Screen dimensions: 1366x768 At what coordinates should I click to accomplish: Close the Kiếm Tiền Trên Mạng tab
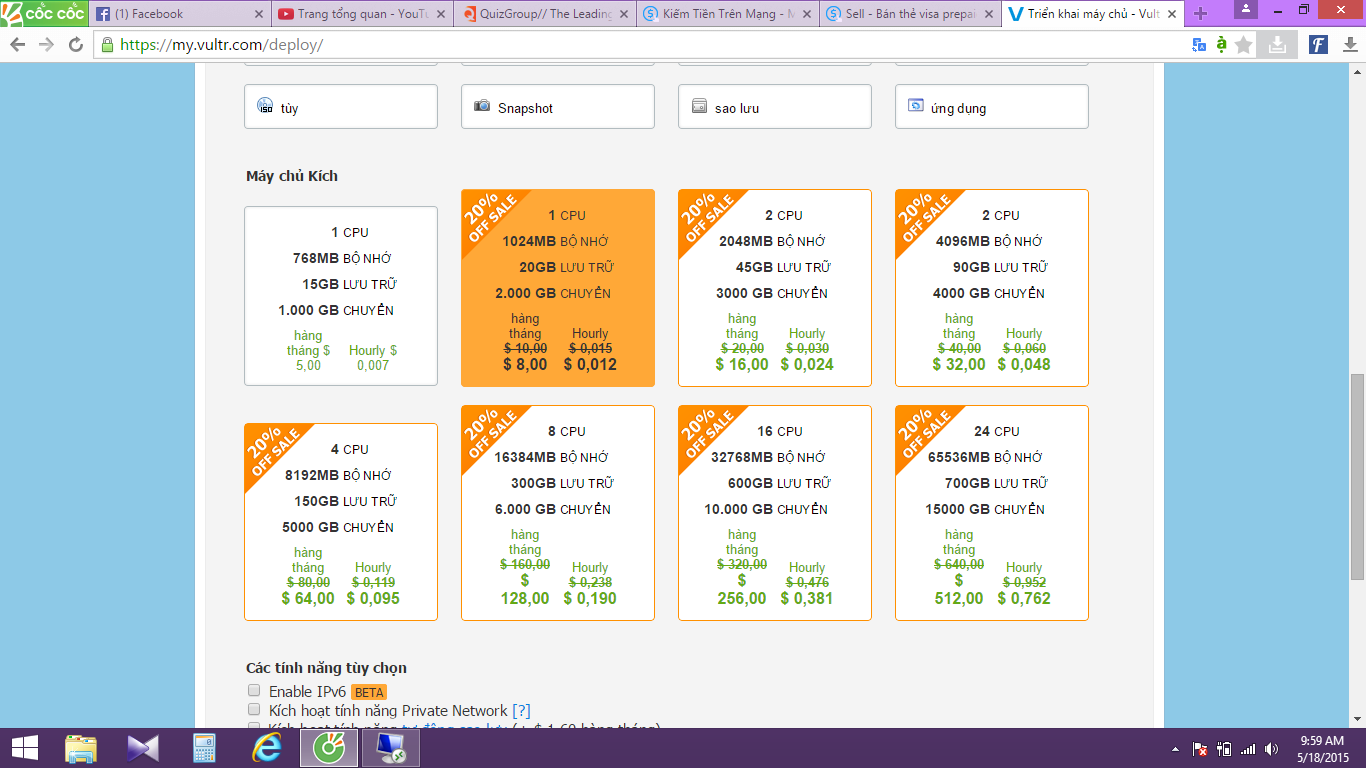(806, 14)
